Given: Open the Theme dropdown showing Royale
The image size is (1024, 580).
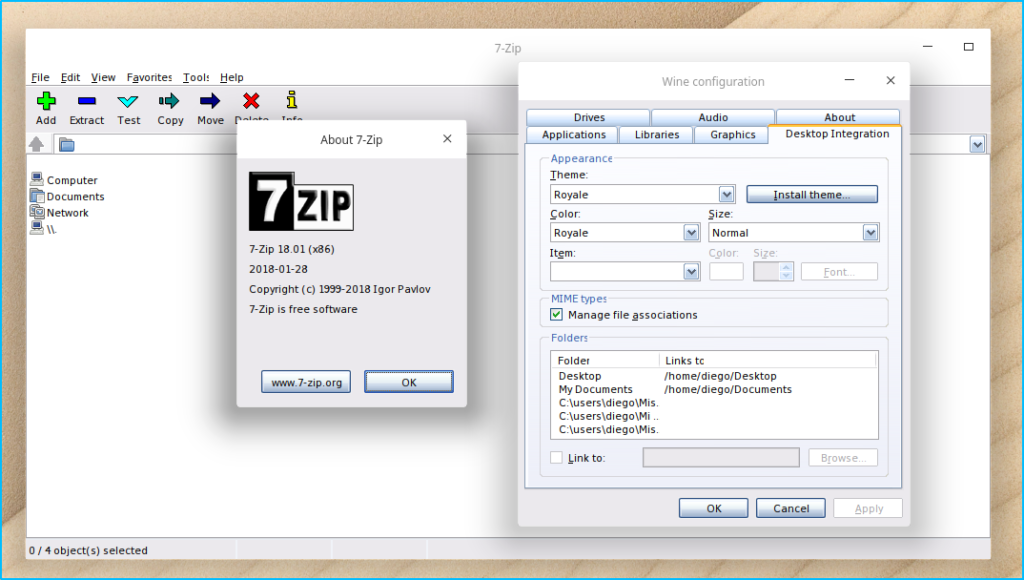Looking at the screenshot, I should coord(726,195).
